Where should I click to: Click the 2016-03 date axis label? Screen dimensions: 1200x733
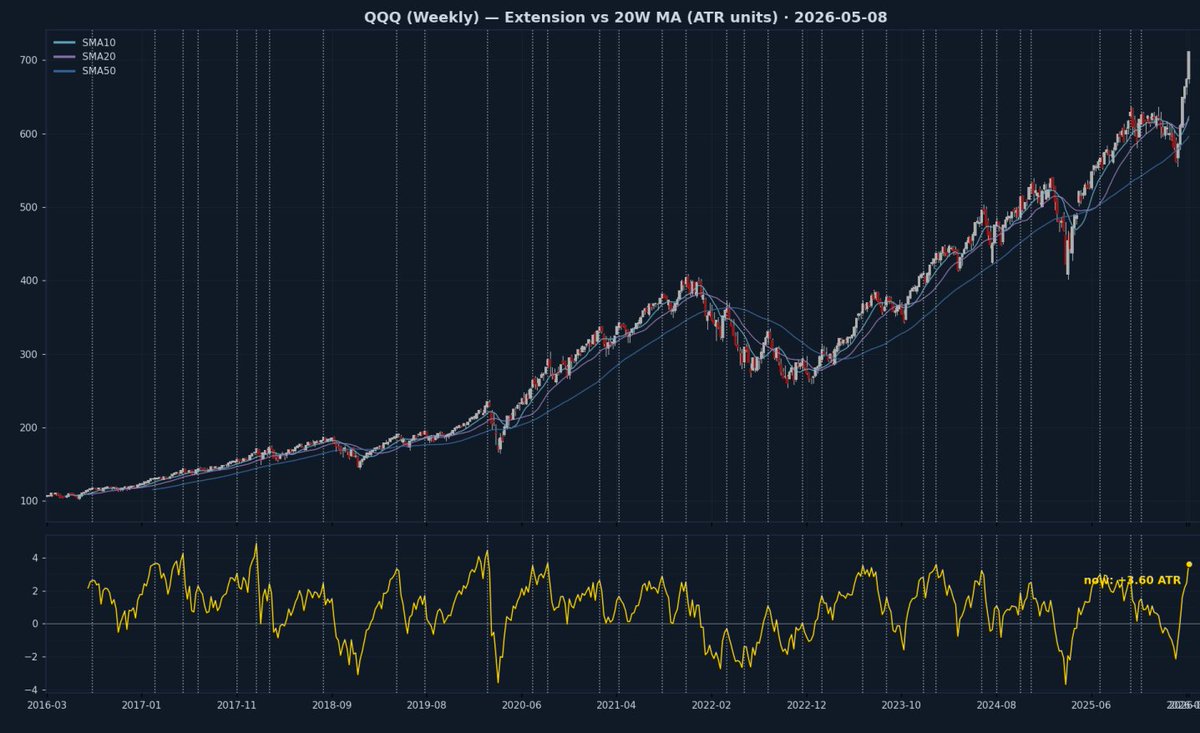point(46,705)
